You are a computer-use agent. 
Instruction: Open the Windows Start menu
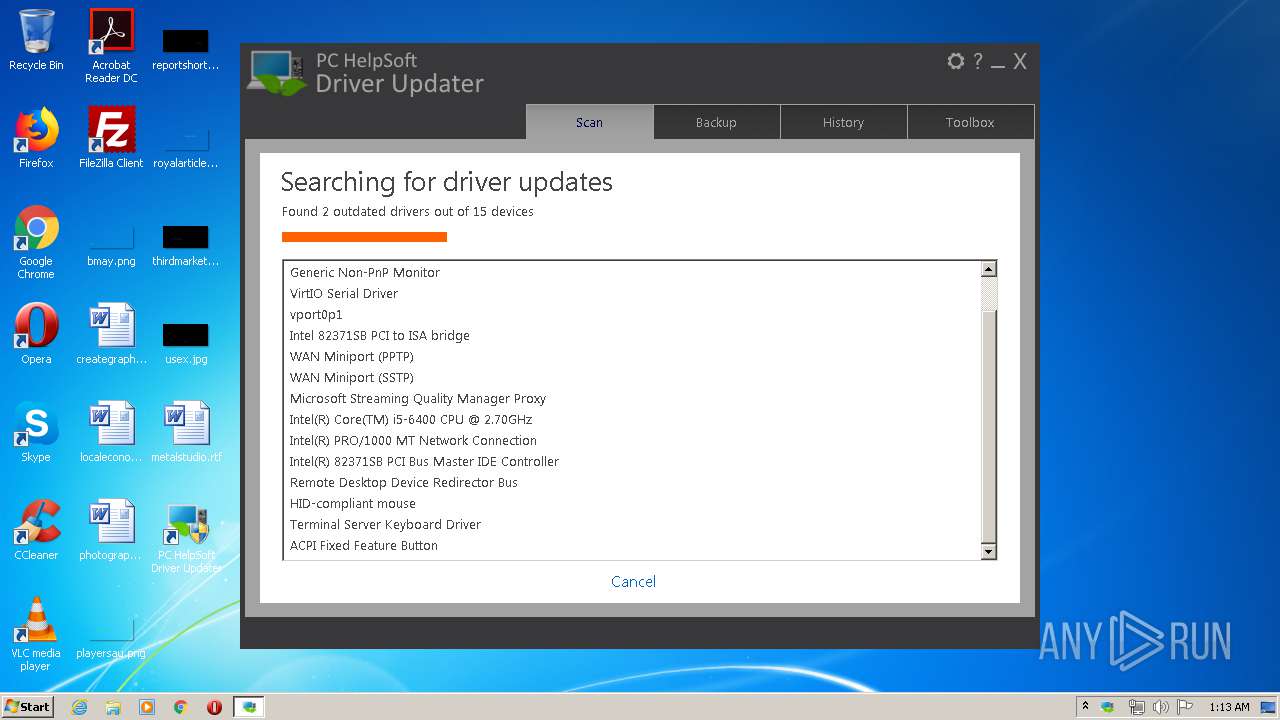[27, 706]
